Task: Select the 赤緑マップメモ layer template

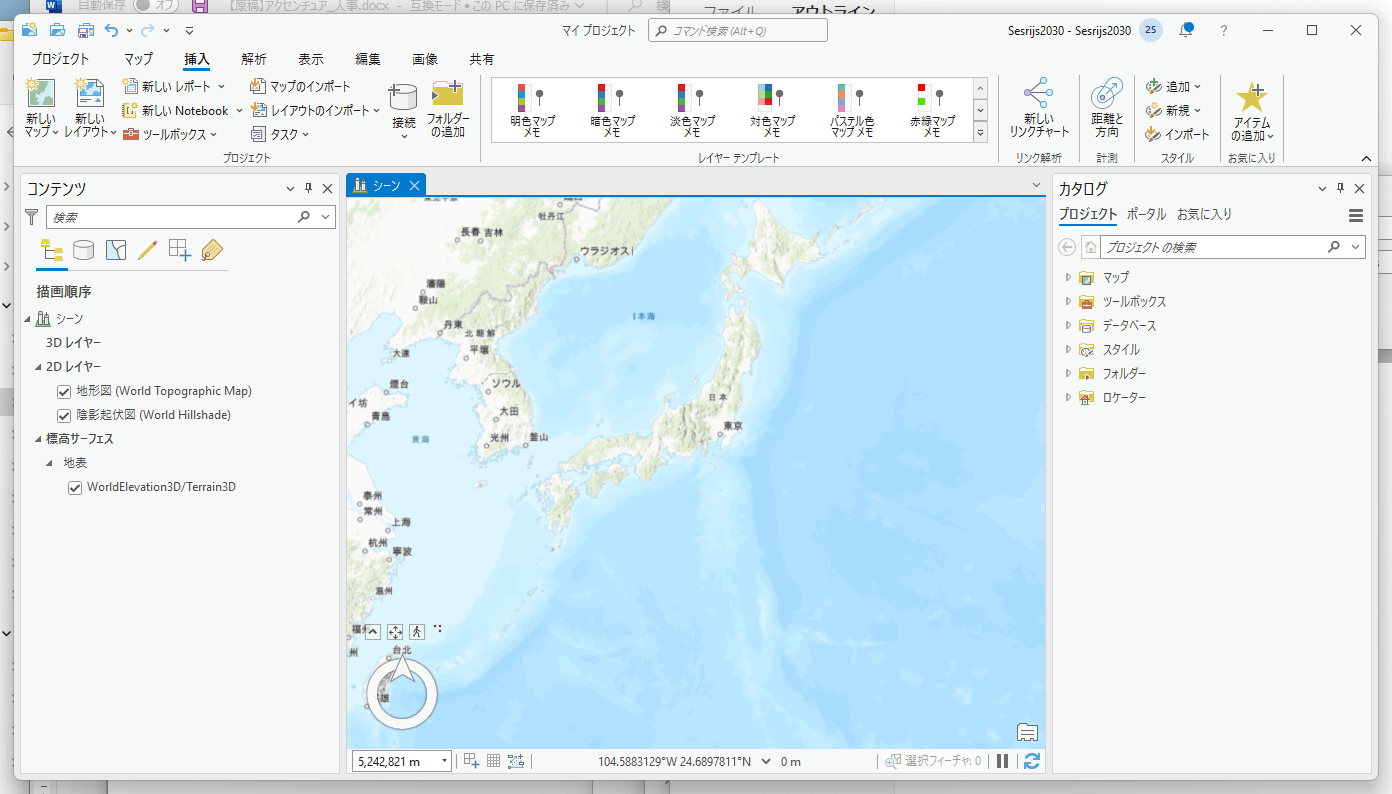Action: [x=932, y=110]
